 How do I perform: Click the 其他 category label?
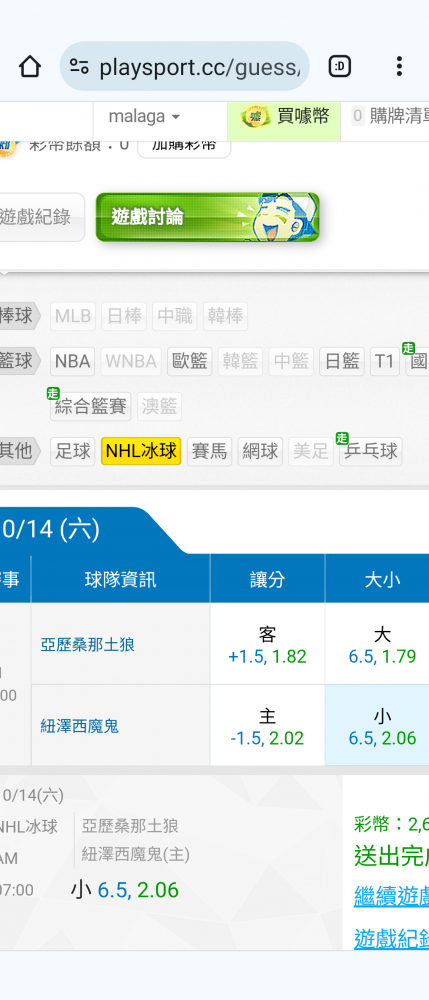(19, 452)
